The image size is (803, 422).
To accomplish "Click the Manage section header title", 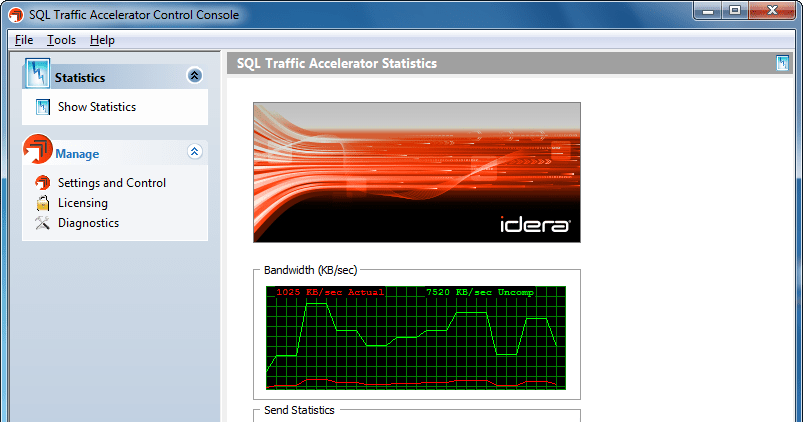I will [77, 154].
